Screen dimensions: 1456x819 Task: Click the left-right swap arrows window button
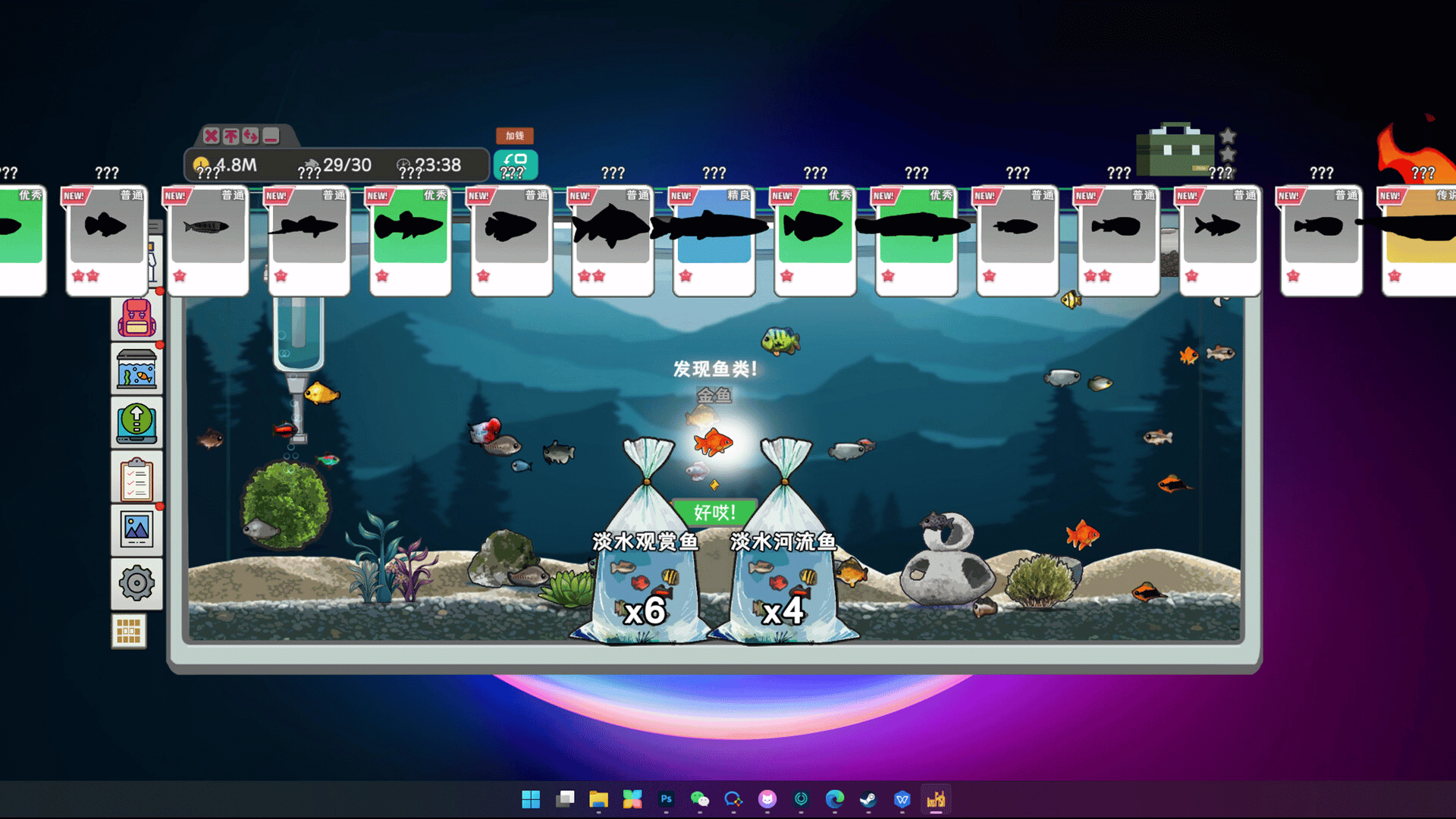click(x=251, y=136)
